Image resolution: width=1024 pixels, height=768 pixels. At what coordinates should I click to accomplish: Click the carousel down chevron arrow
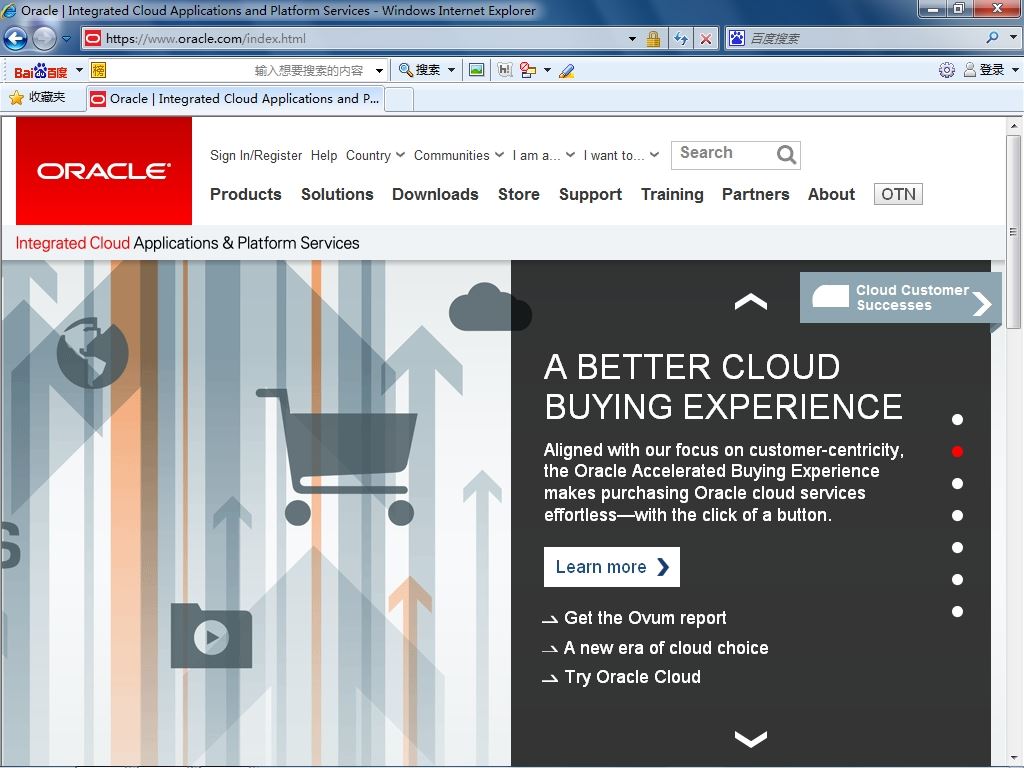pos(750,739)
